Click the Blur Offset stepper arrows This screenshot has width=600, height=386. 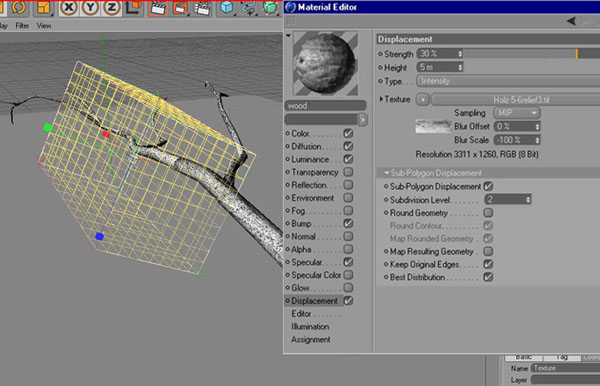pyautogui.click(x=537, y=127)
